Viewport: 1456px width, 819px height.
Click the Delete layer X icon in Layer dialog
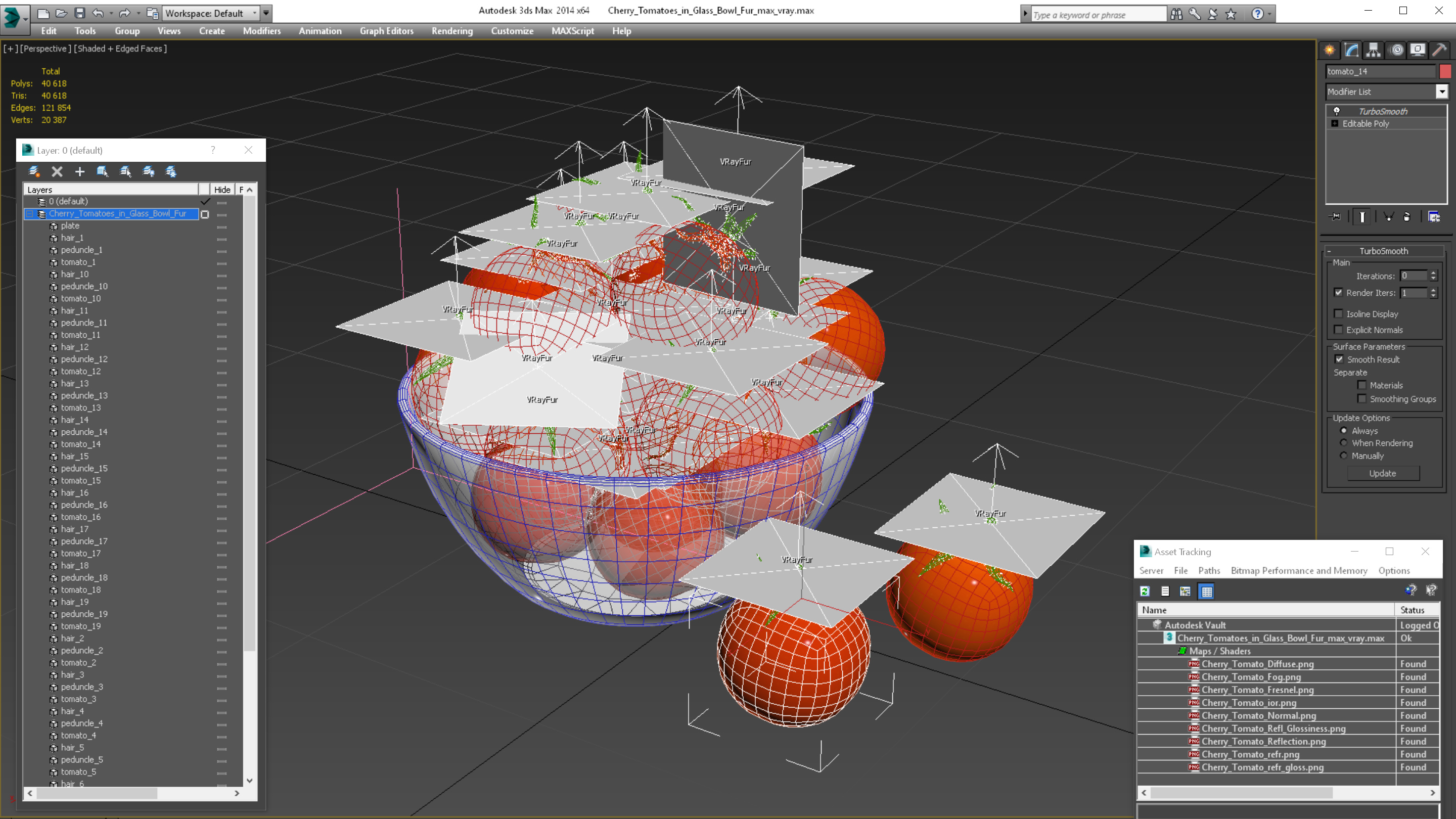pos(57,171)
